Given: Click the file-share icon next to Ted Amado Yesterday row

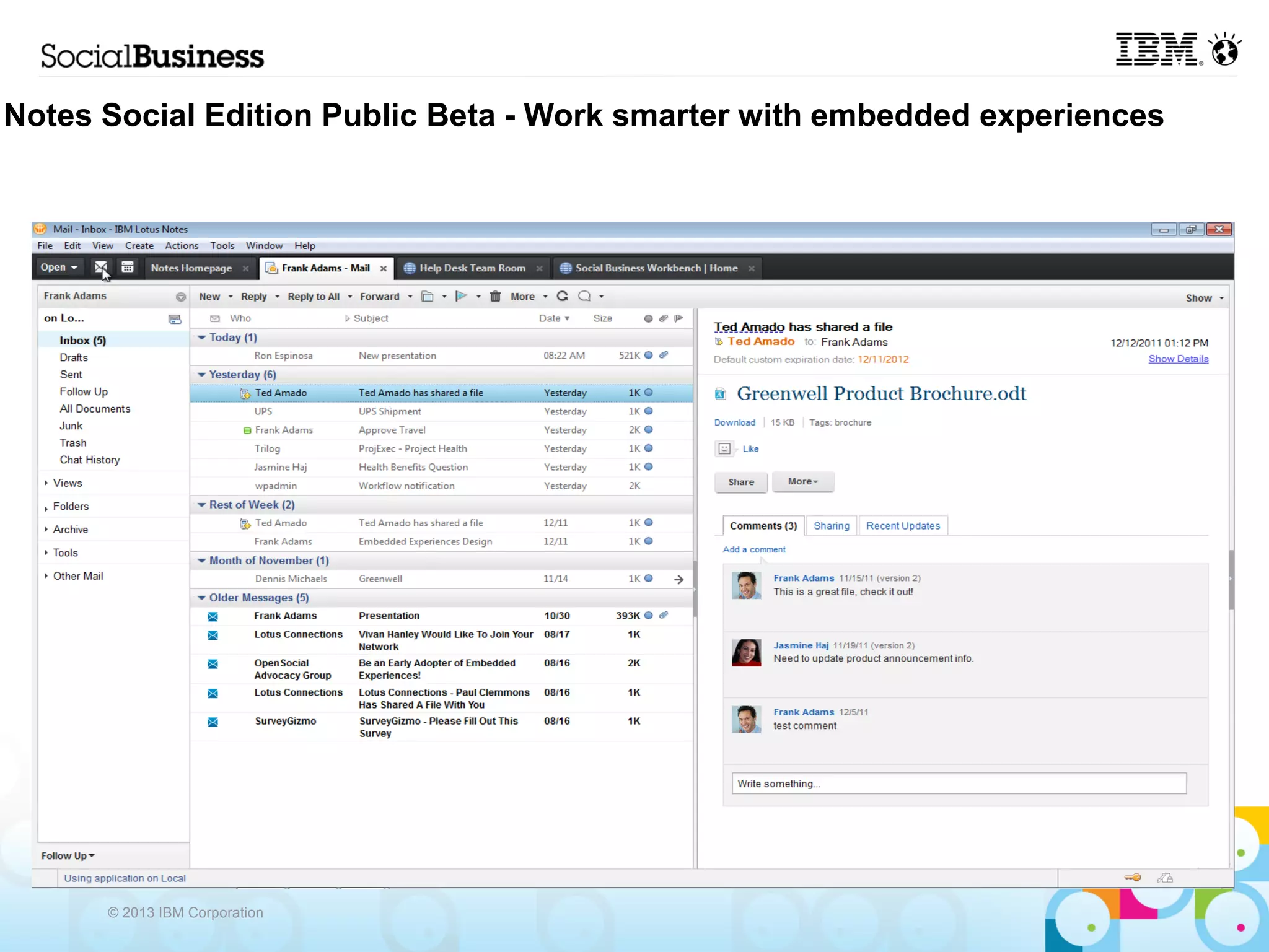Looking at the screenshot, I should click(245, 393).
